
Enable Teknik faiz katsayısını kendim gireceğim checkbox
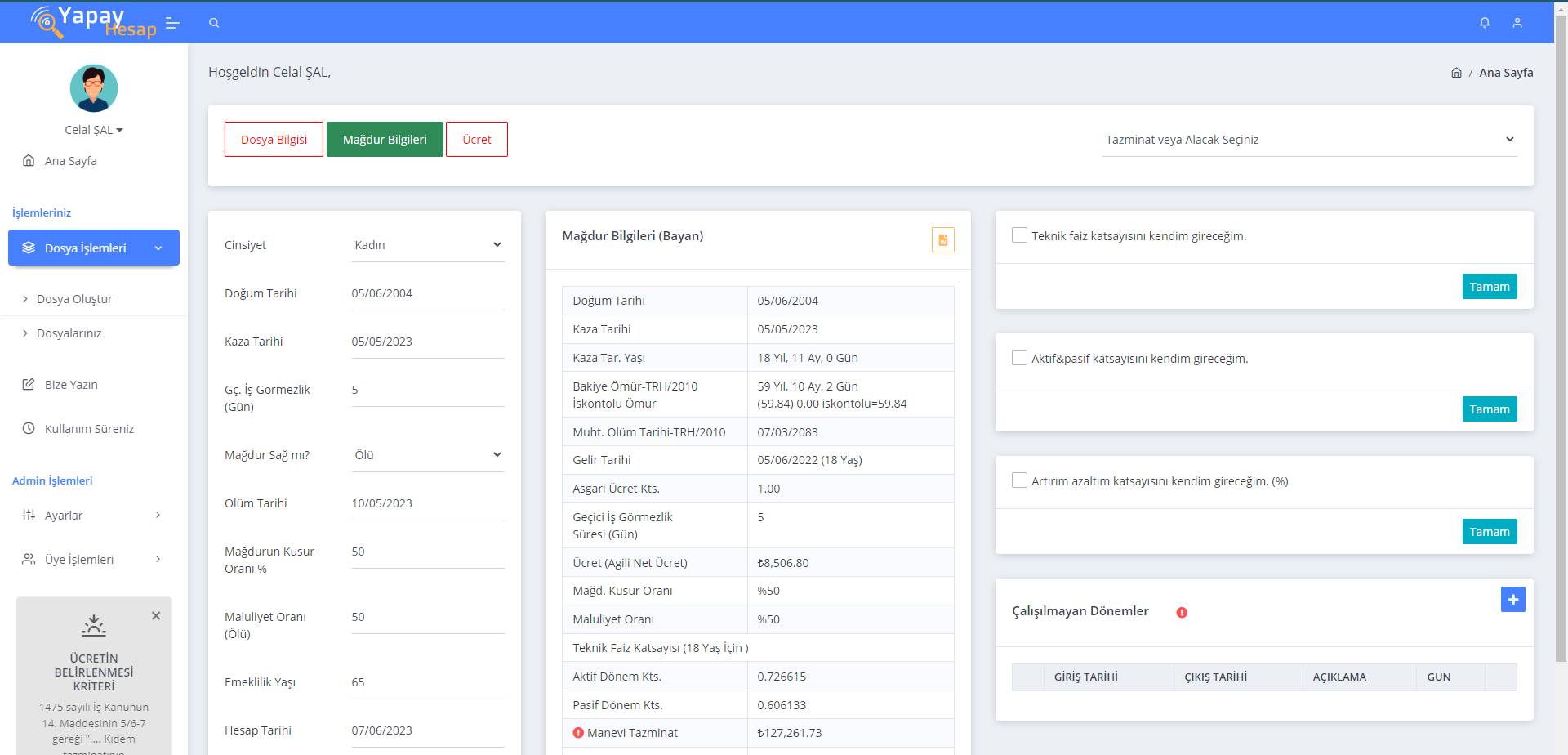(x=1019, y=235)
